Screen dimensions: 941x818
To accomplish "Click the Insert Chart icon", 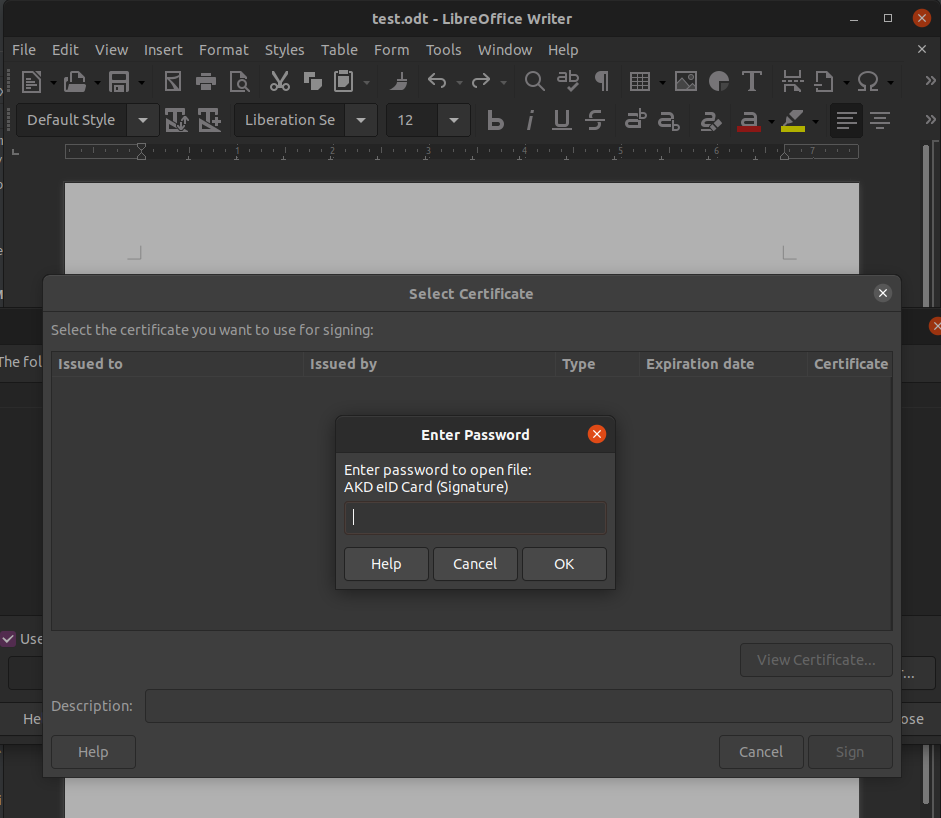I will pos(718,82).
